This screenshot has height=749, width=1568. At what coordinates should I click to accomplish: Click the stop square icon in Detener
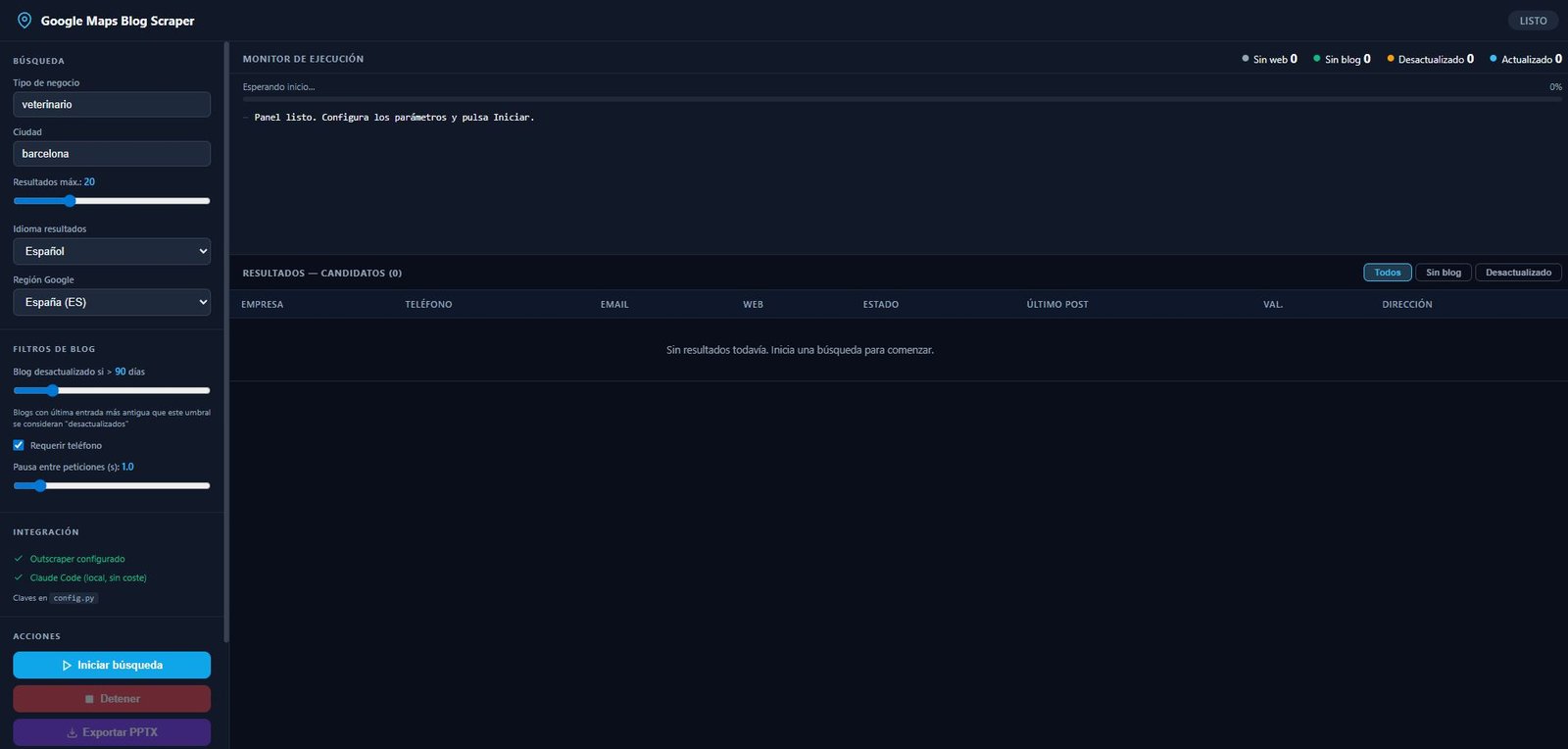(x=89, y=699)
